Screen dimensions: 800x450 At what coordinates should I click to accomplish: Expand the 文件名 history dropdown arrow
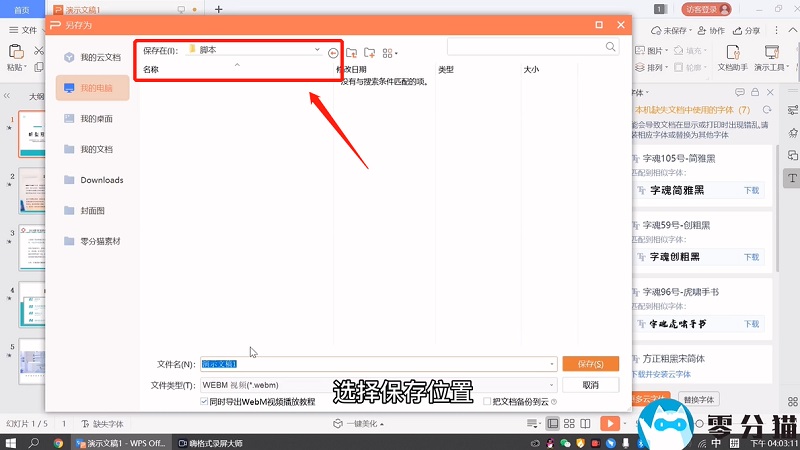(550, 364)
